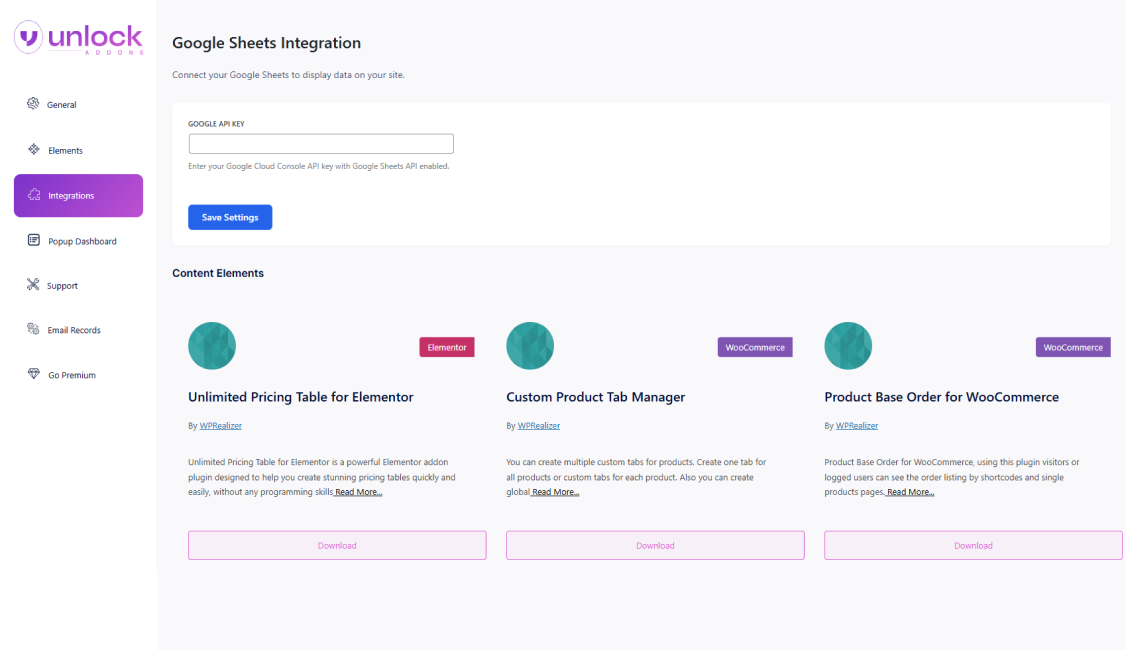Open WPRealizer link under Unlimited Pricing Table
Viewport: 1126px width, 650px height.
coord(220,426)
